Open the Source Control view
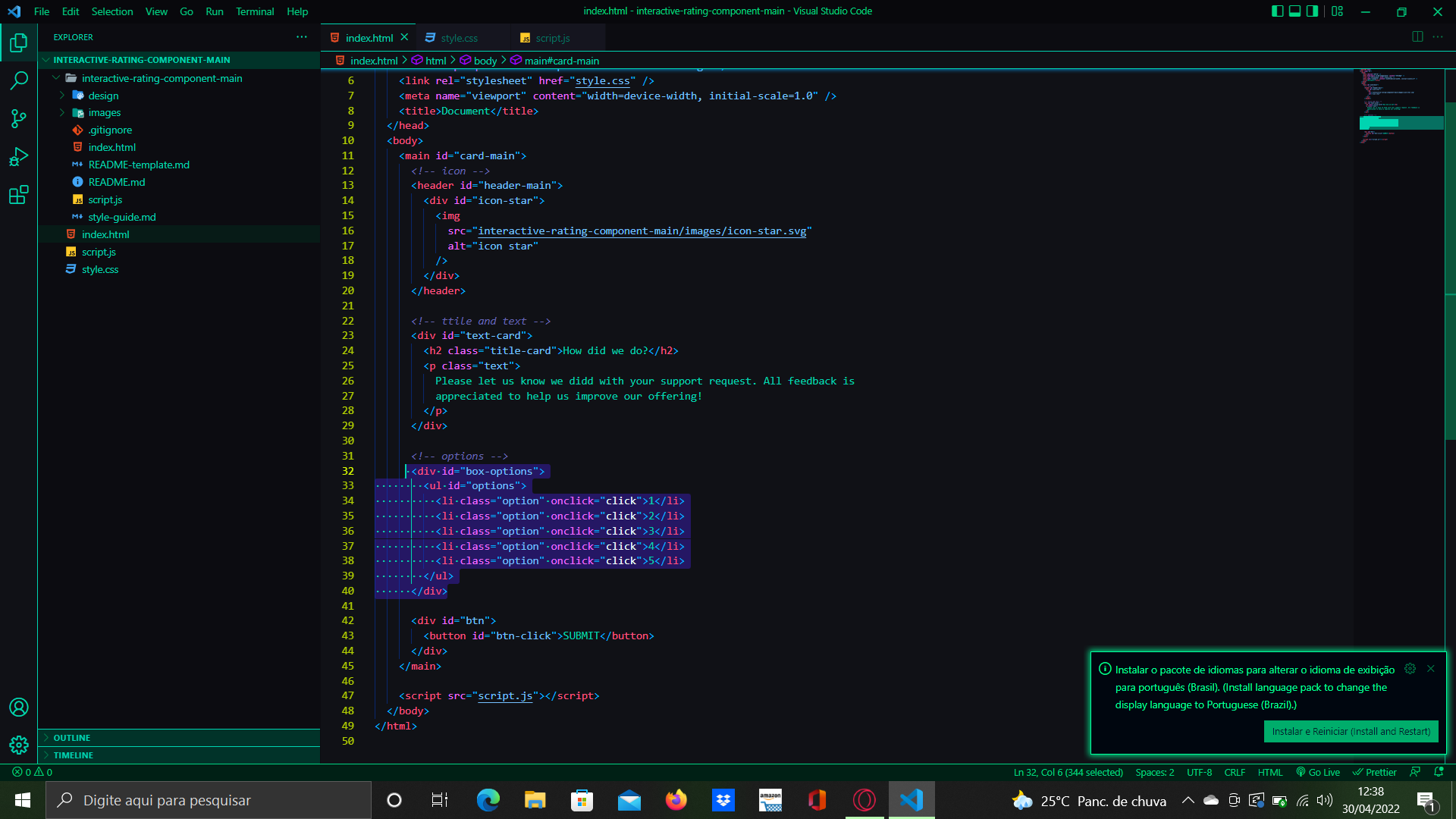 (x=19, y=118)
